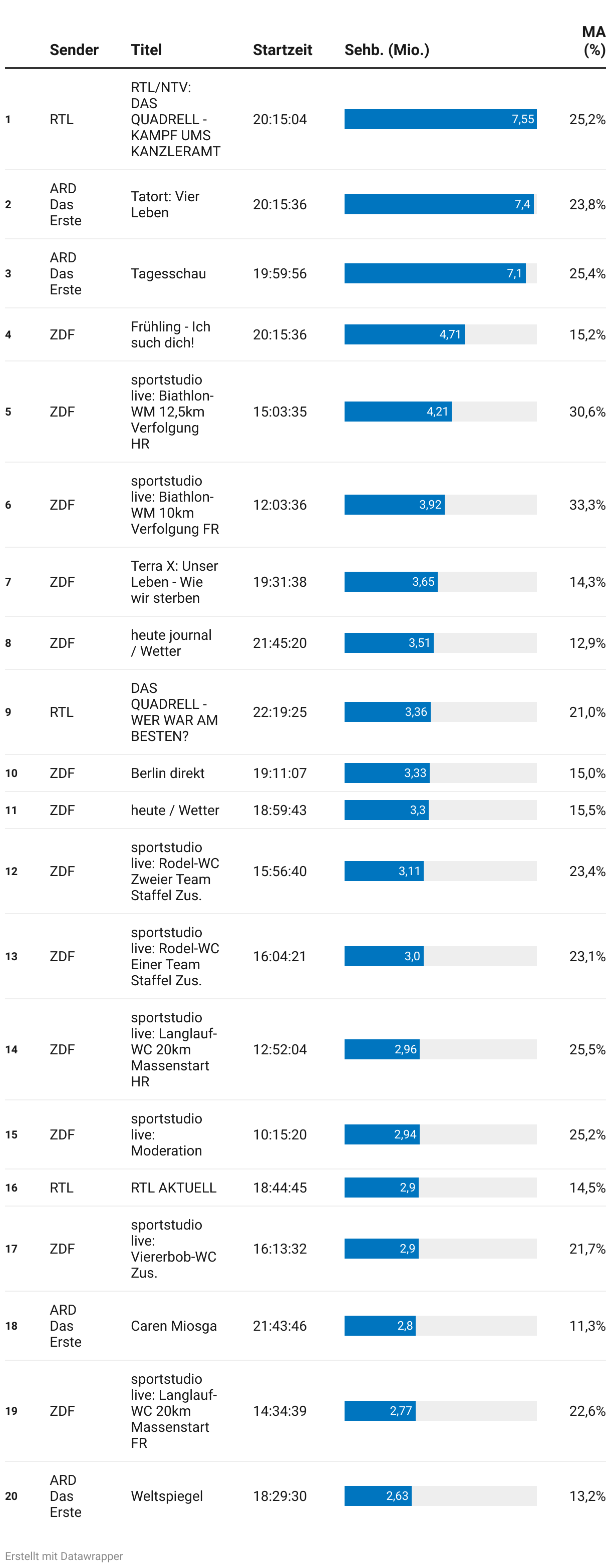Click the Startzeit column header
The width and height of the screenshot is (611, 1568).
tap(282, 50)
